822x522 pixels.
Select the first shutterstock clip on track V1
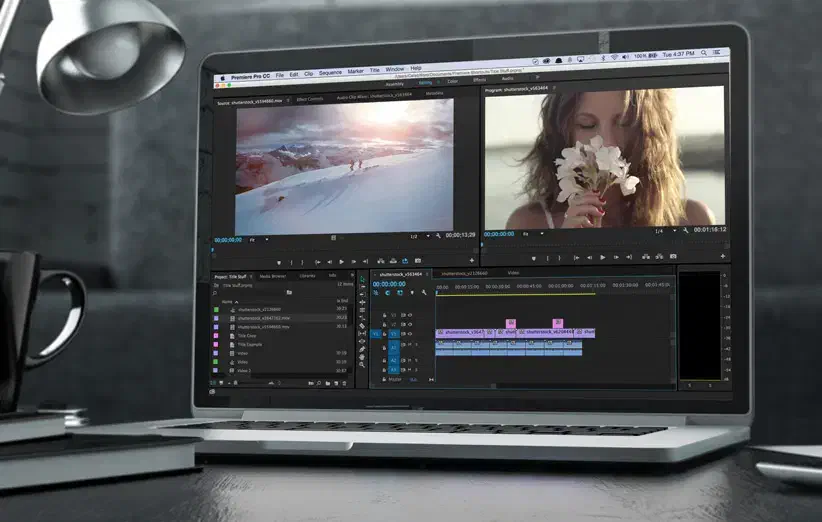pos(461,332)
